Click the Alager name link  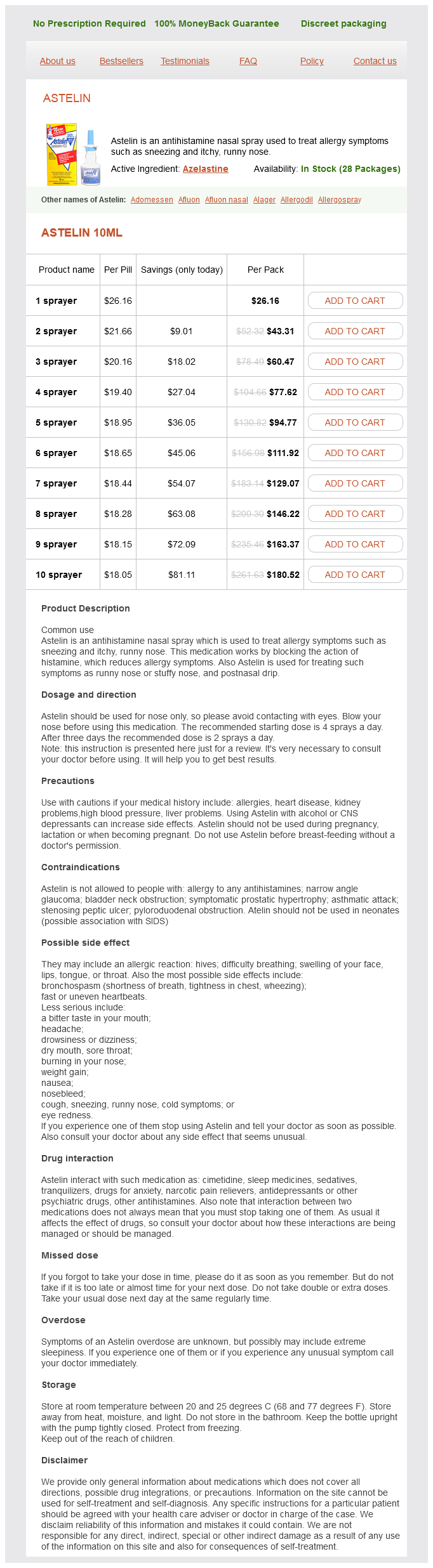click(264, 200)
